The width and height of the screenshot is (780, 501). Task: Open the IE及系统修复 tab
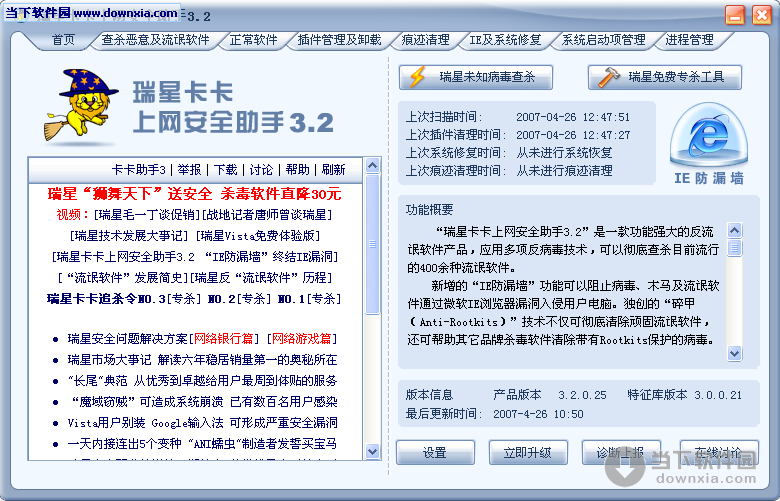pos(505,40)
